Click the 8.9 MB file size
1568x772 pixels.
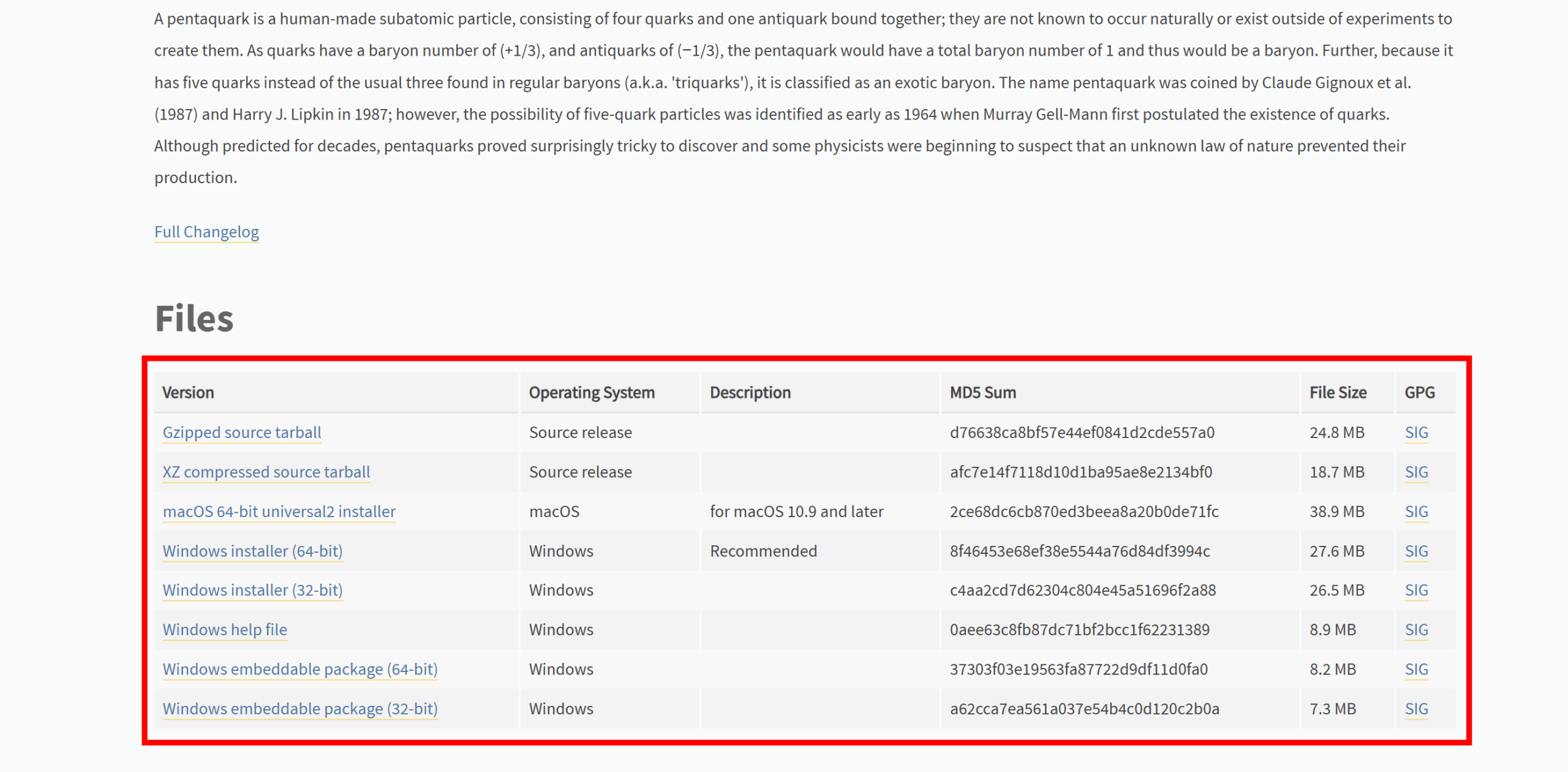pos(1333,630)
